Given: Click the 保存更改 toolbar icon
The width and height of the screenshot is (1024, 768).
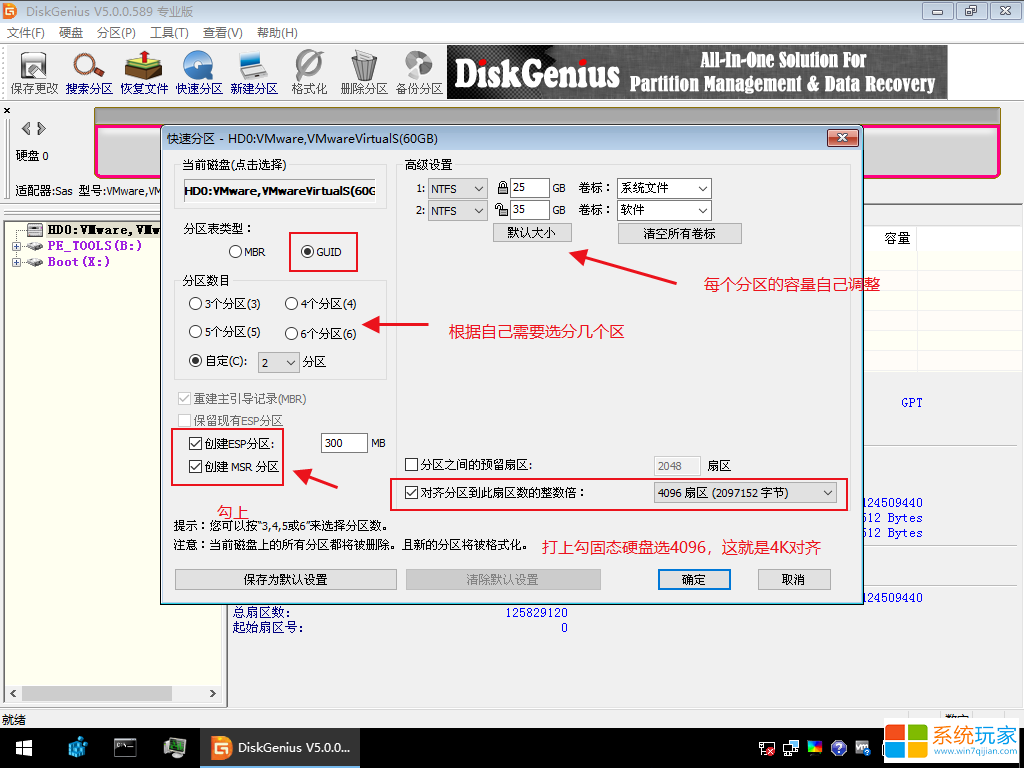Looking at the screenshot, I should tap(34, 72).
